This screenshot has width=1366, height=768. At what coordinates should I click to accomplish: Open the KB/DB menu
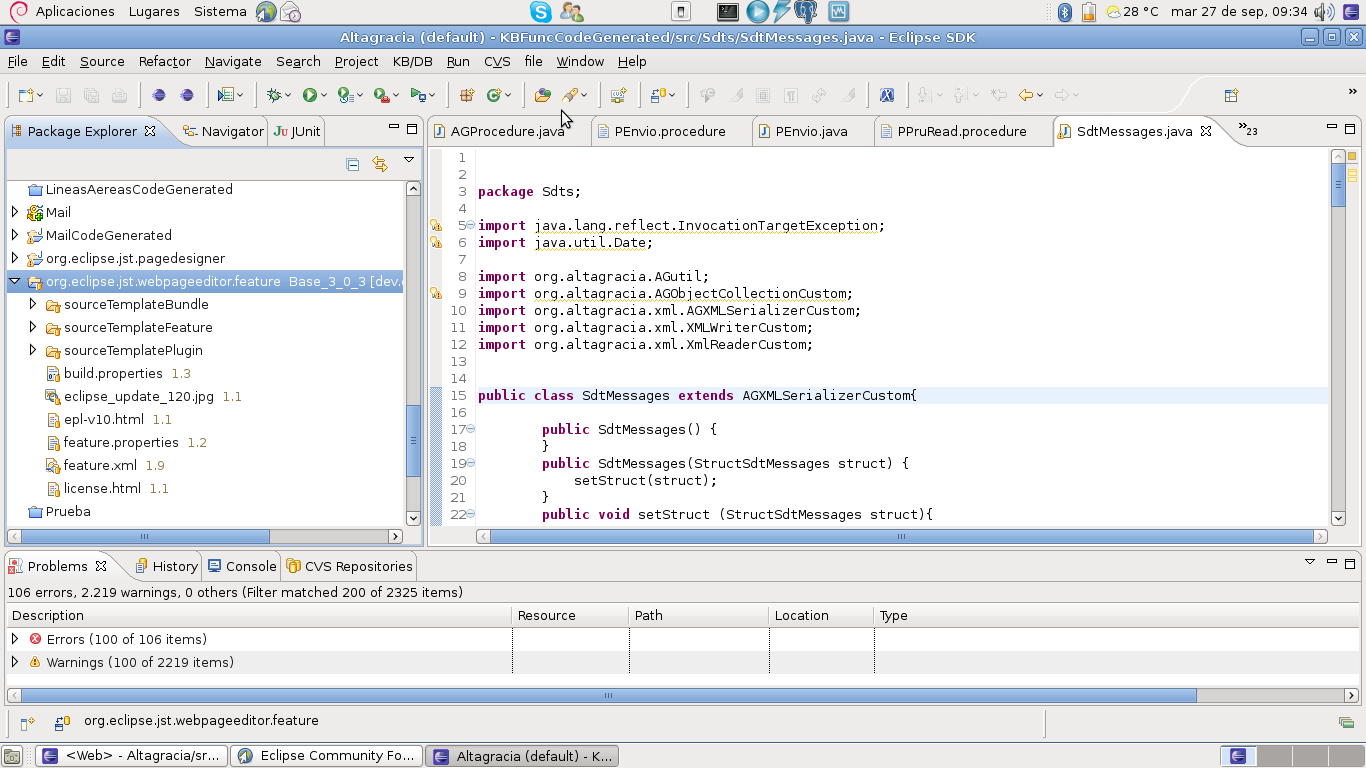(413, 62)
